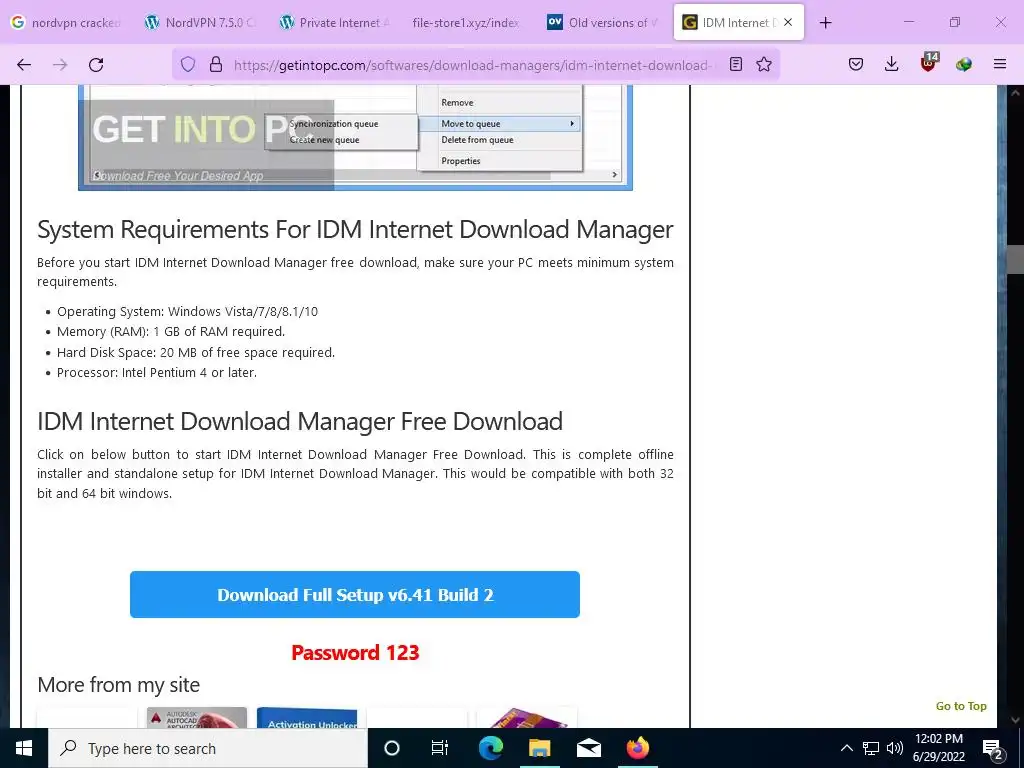
Task: Open File Explorer from the taskbar
Action: tap(539, 748)
